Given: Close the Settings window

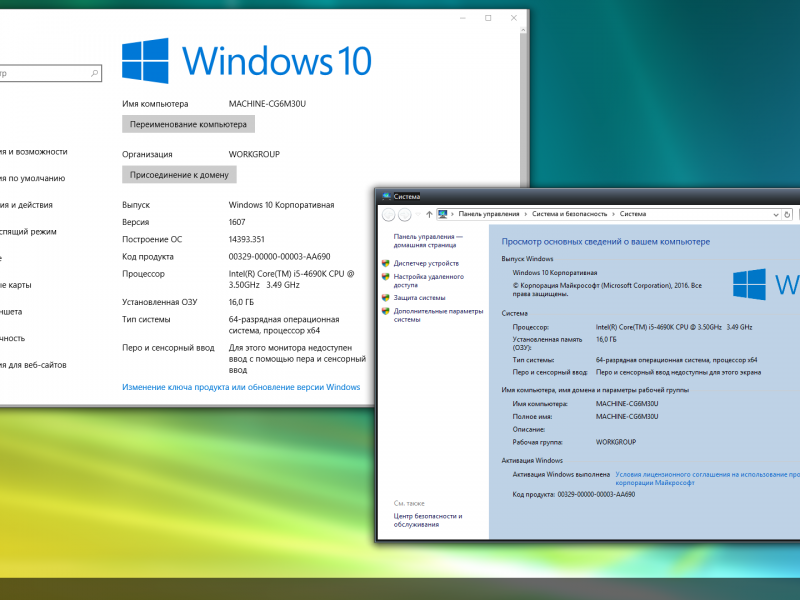Looking at the screenshot, I should (x=514, y=18).
